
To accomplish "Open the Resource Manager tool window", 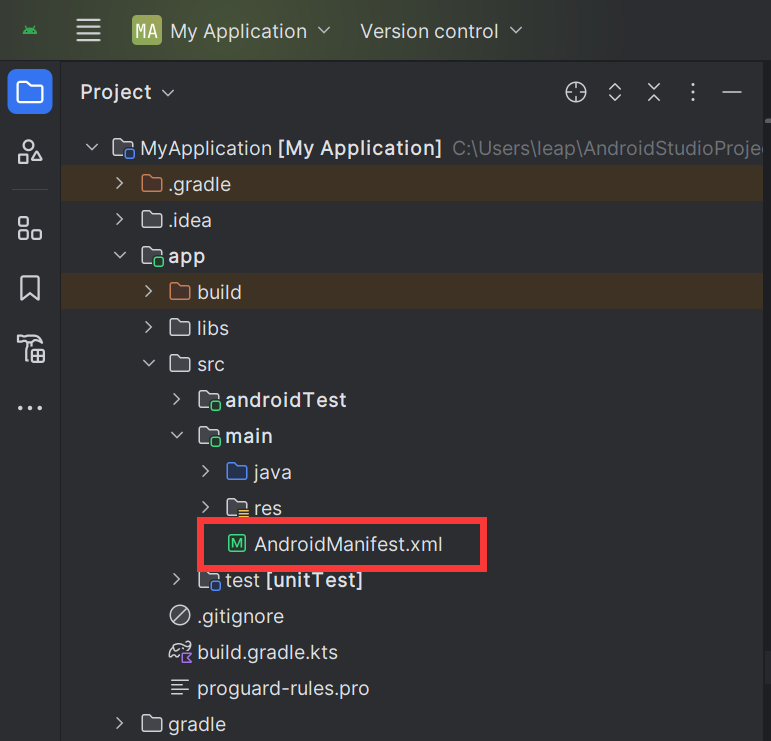I will pos(30,152).
